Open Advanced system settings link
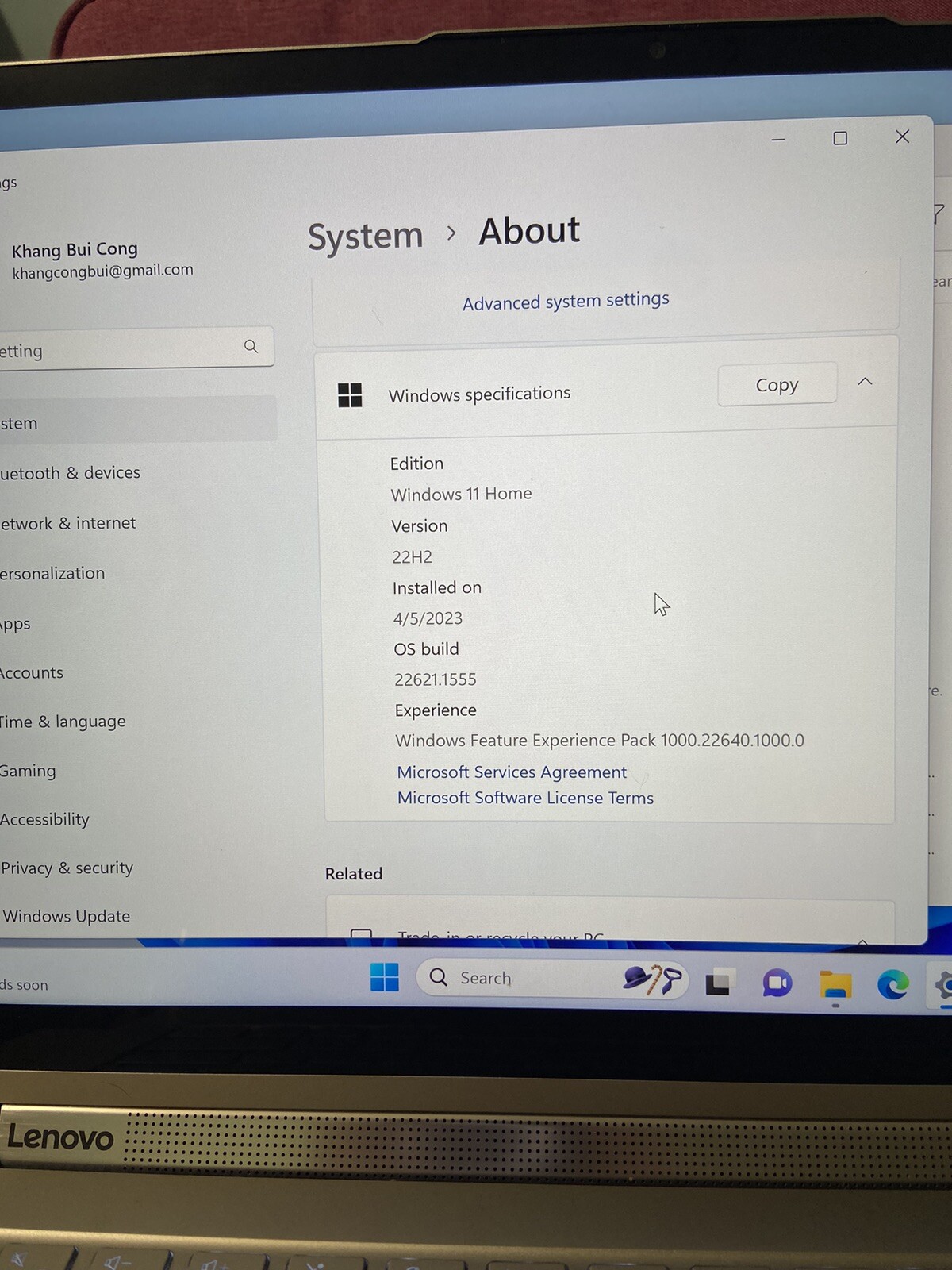The image size is (952, 1270). coord(566,301)
